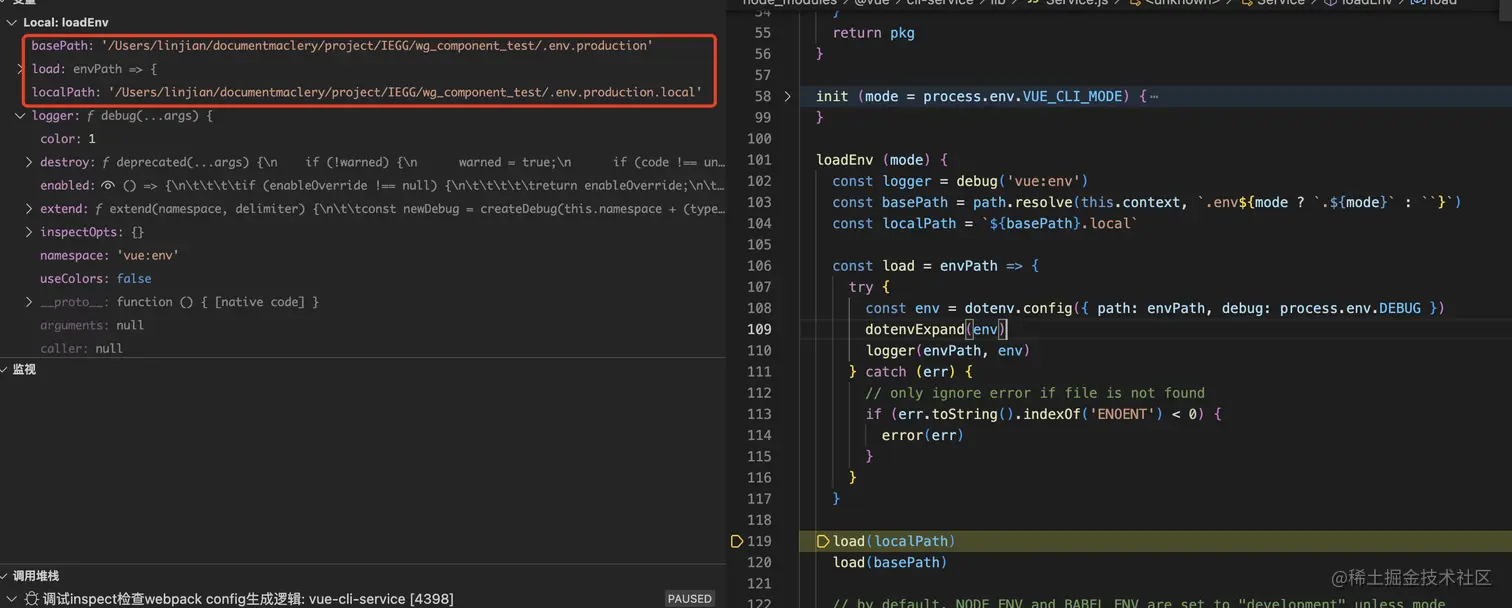
Task: Click dotenvExpand(env) on line 109
Action: (x=936, y=329)
